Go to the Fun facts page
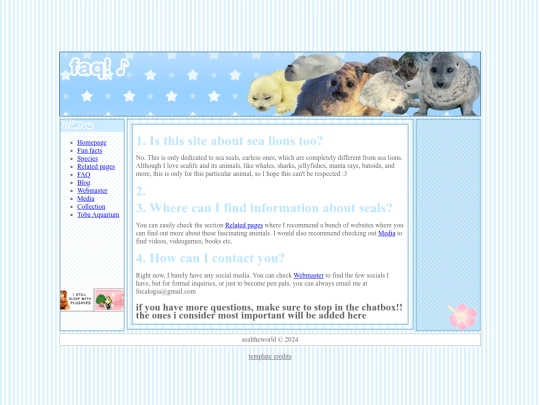Screen dimensions: 540x405 [90, 150]
